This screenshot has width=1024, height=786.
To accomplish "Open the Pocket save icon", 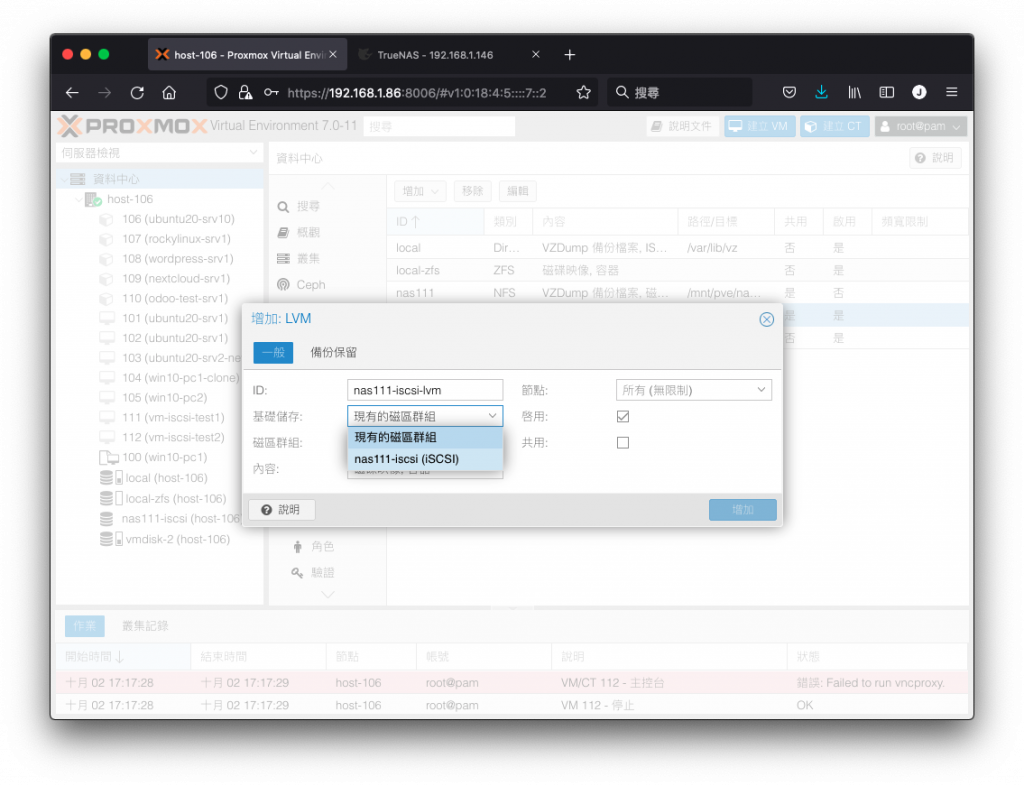I will click(789, 93).
